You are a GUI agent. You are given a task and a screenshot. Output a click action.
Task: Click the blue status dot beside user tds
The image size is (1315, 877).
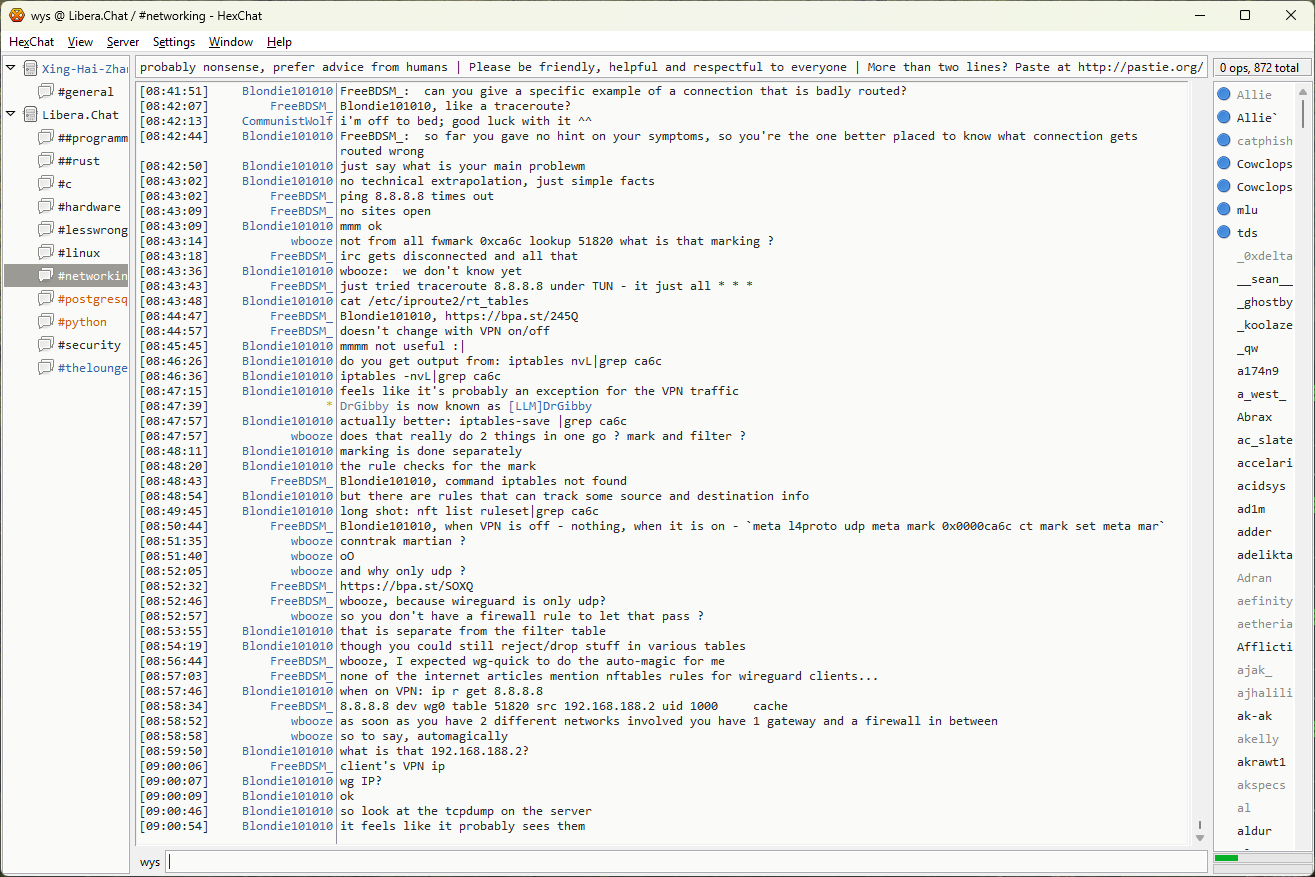[x=1223, y=233]
